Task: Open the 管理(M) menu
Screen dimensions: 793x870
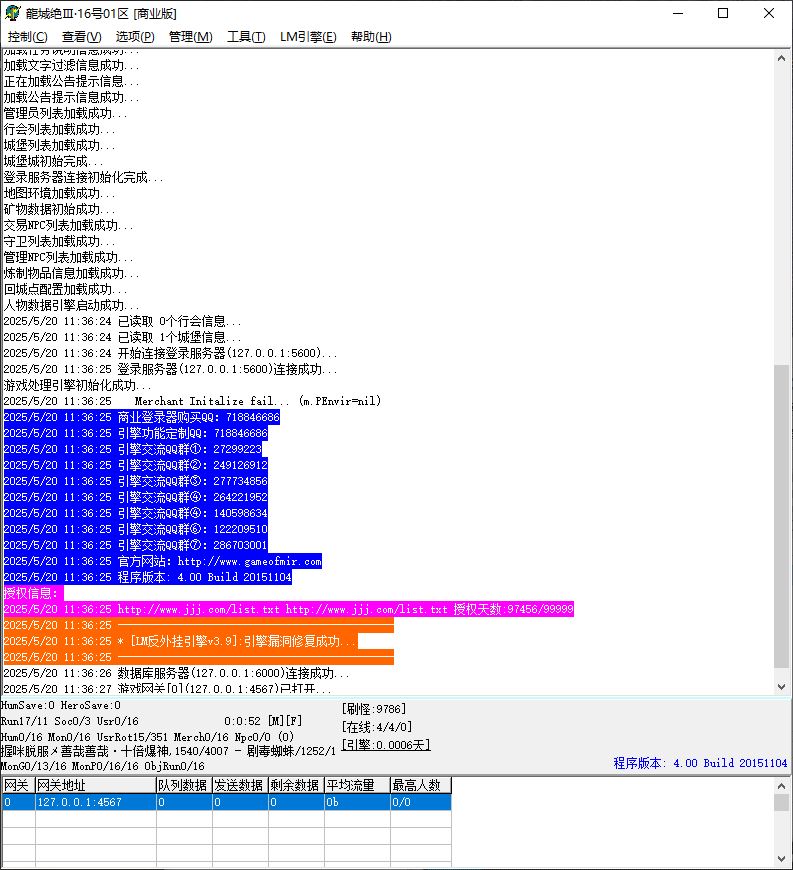Action: [190, 37]
